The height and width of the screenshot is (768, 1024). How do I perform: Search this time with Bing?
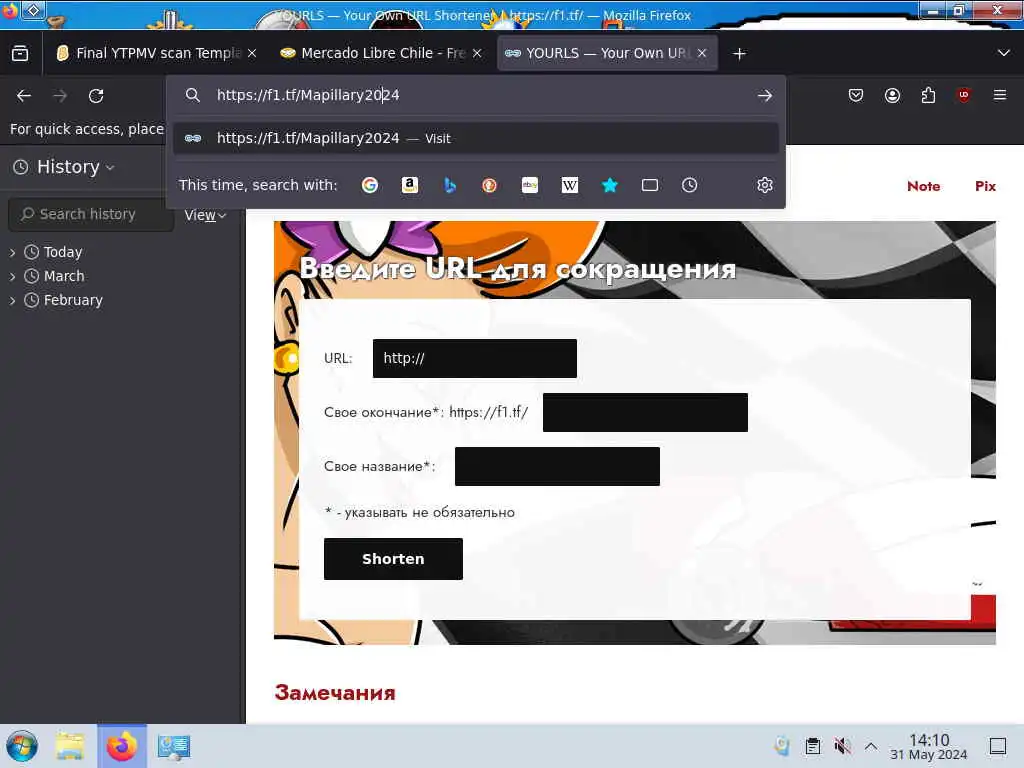[x=449, y=185]
